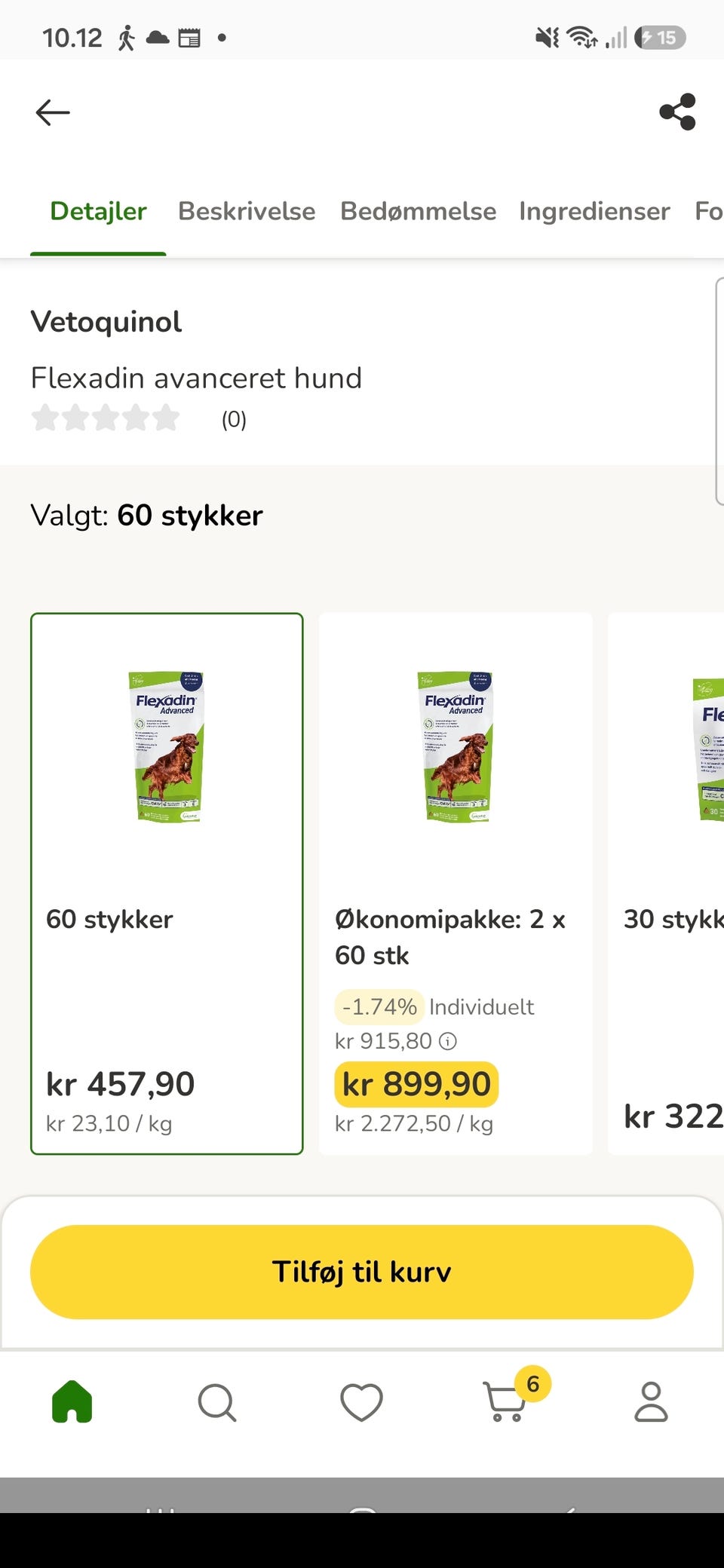Screen dimensions: 724x1568
Task: Open wishlist heart icon
Action: click(361, 1402)
